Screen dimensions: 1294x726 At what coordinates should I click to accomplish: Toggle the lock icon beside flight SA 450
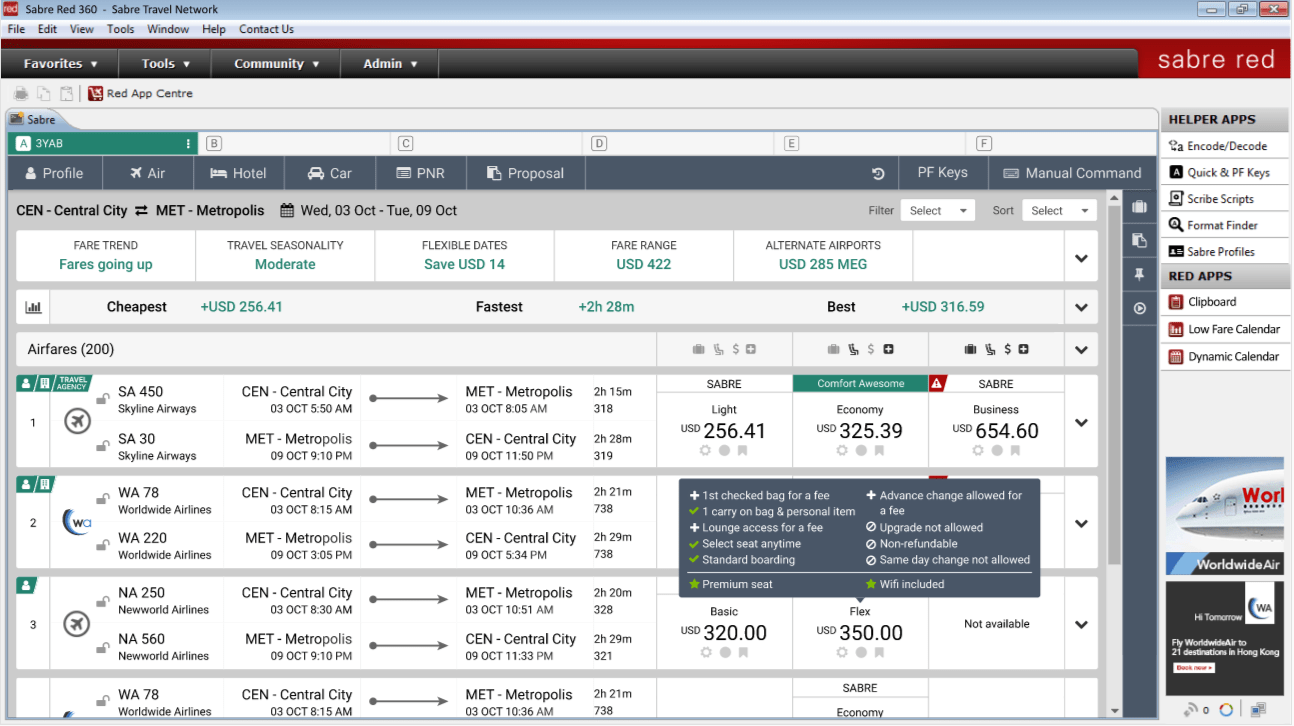click(102, 399)
